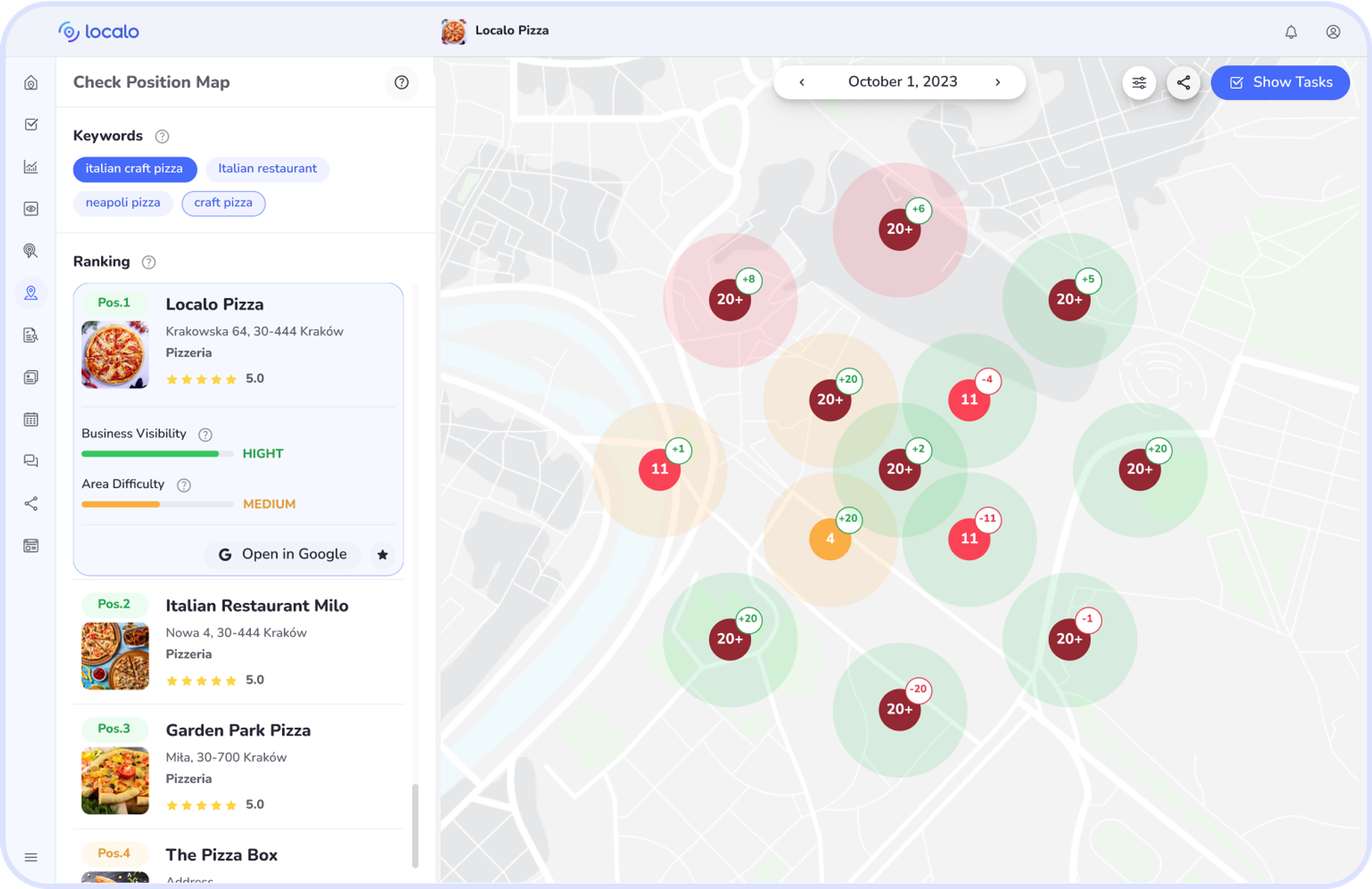Open the position map sidebar item
The width and height of the screenshot is (1372, 889).
[x=31, y=293]
